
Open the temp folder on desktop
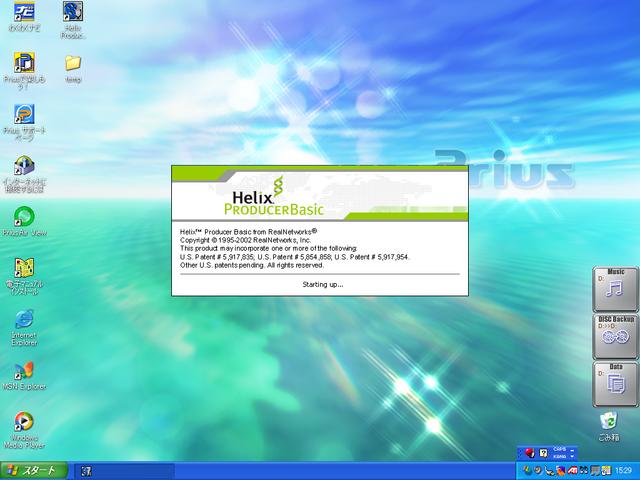72,64
